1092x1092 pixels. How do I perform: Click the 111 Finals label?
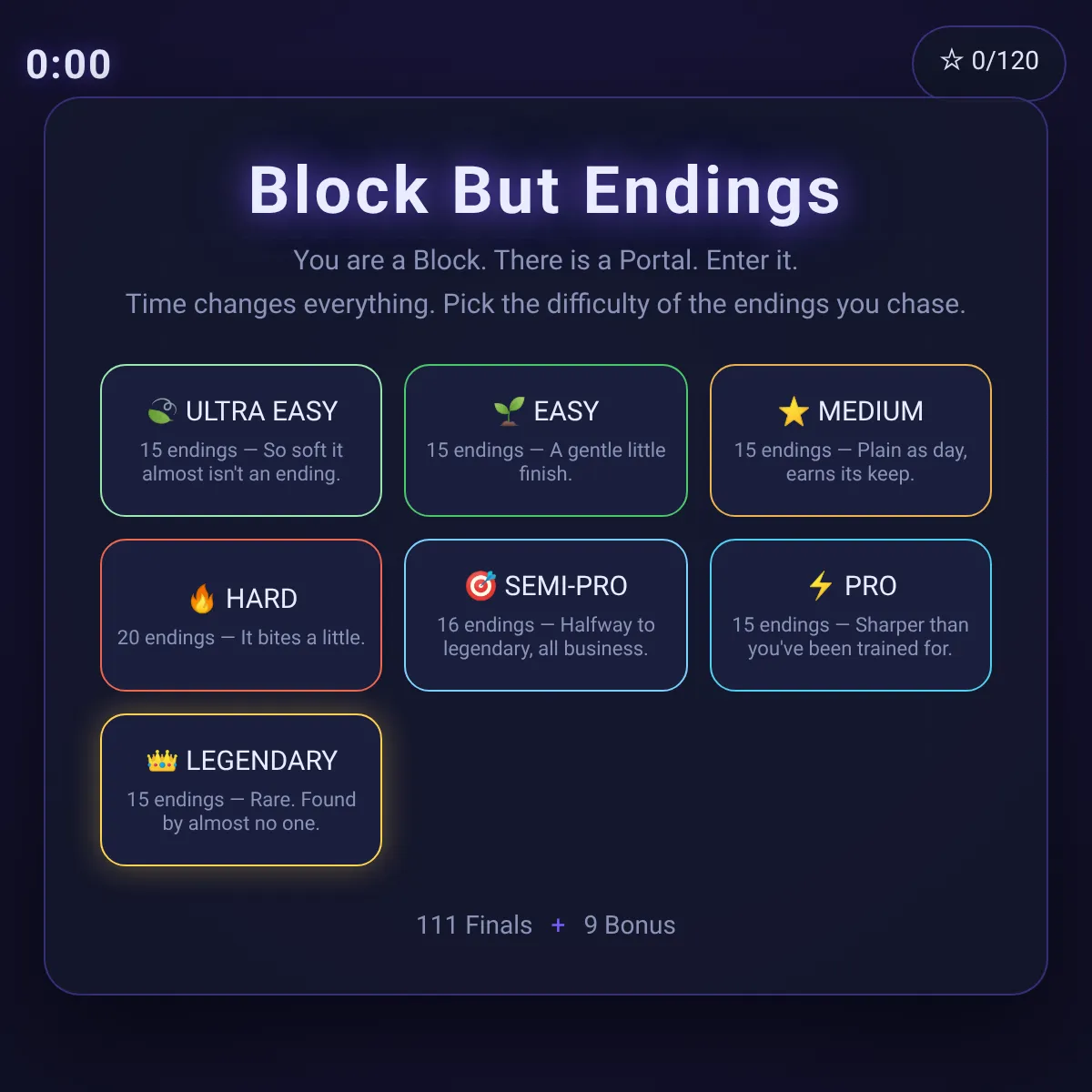tap(474, 925)
